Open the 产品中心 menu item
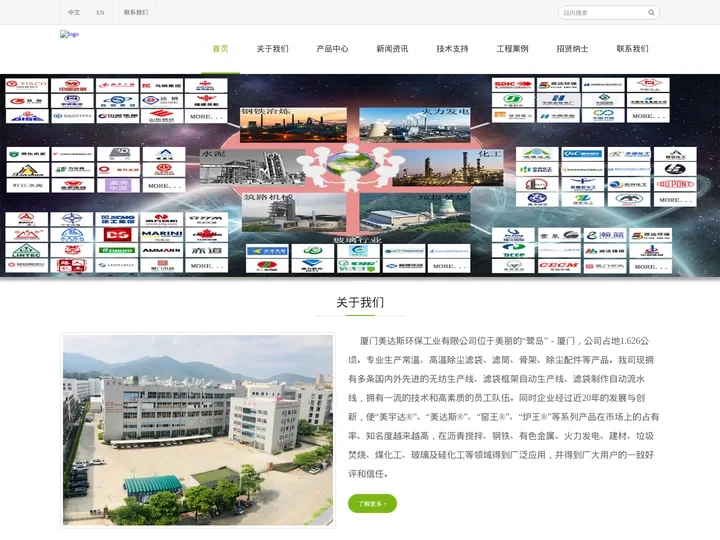Screen dimensions: 720x540 pyautogui.click(x=332, y=49)
